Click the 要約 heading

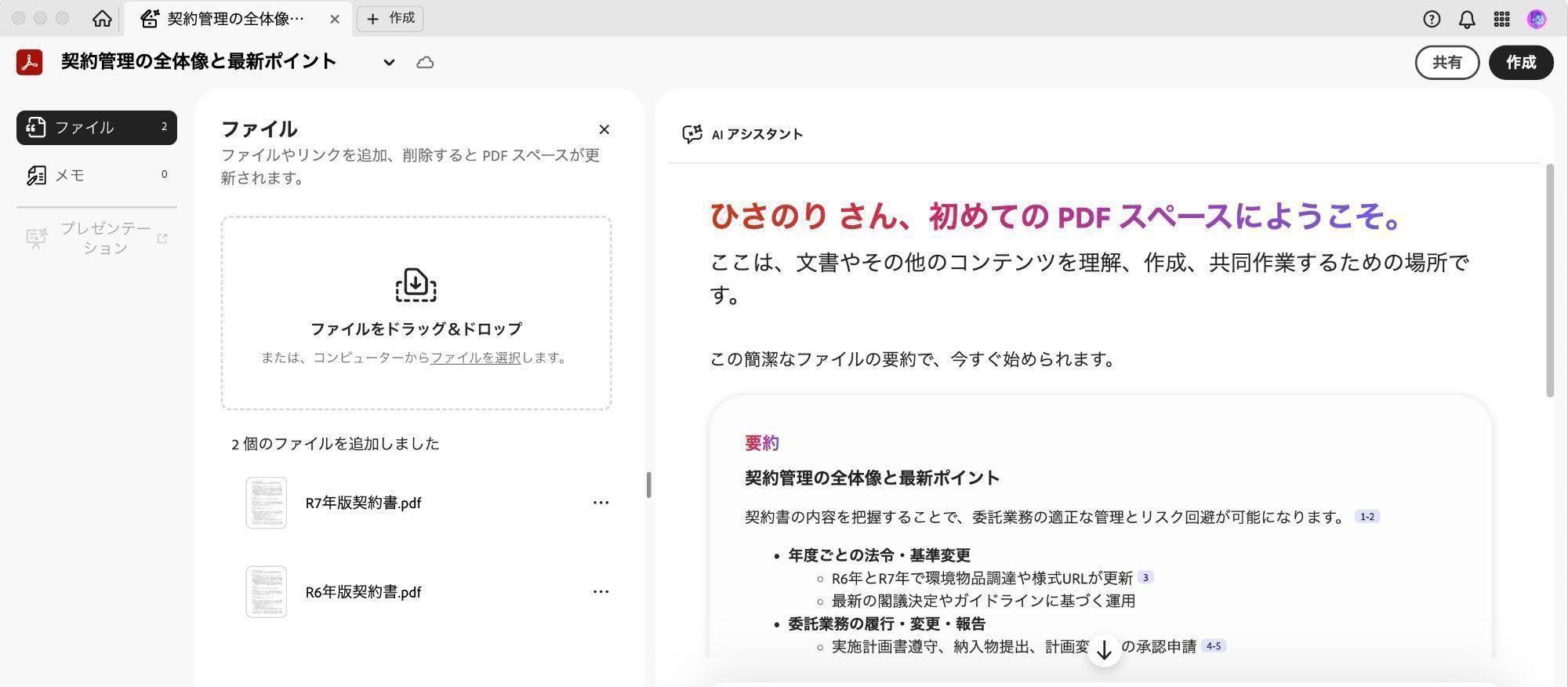coord(761,443)
